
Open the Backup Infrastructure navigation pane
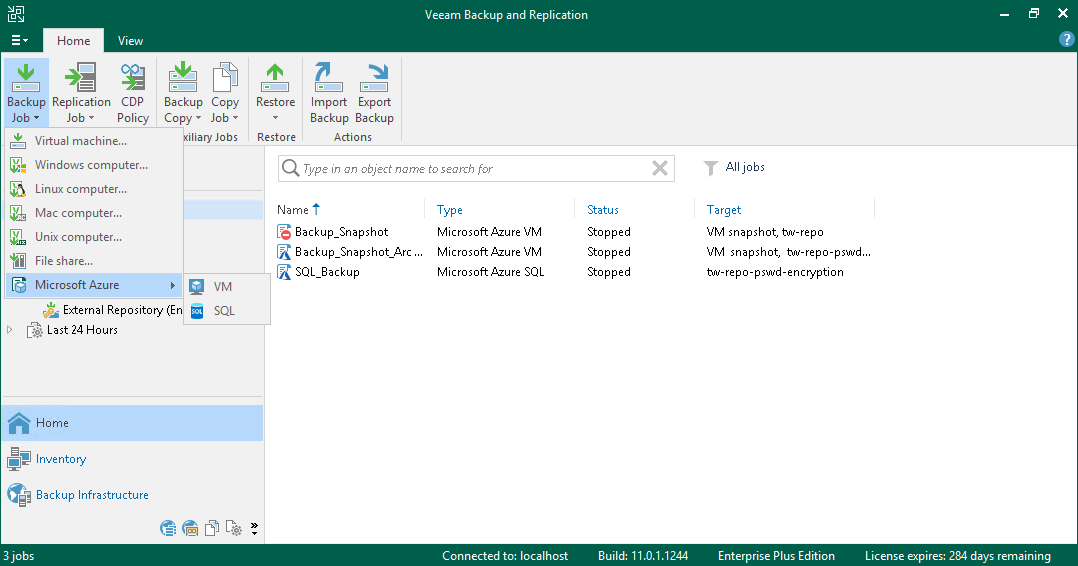point(132,494)
